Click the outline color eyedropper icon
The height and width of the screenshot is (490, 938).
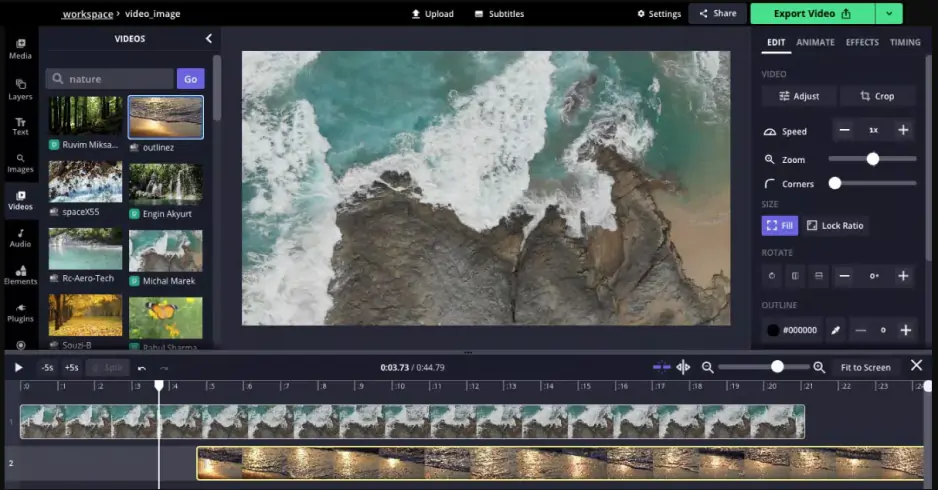(x=836, y=330)
